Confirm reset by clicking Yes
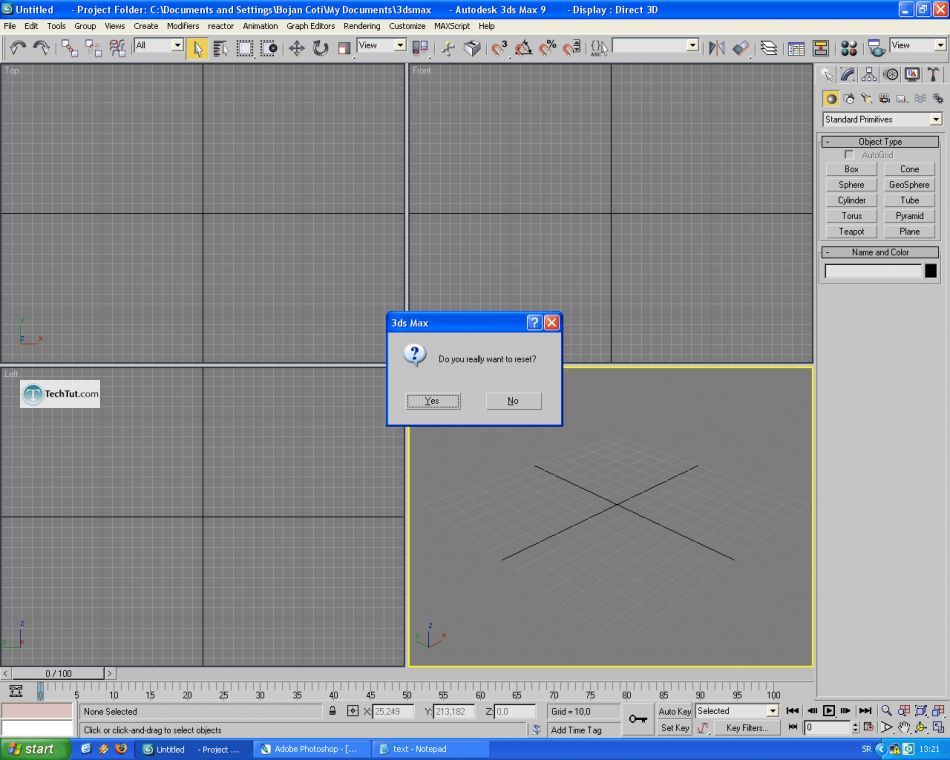Image resolution: width=950 pixels, height=760 pixels. [x=433, y=401]
